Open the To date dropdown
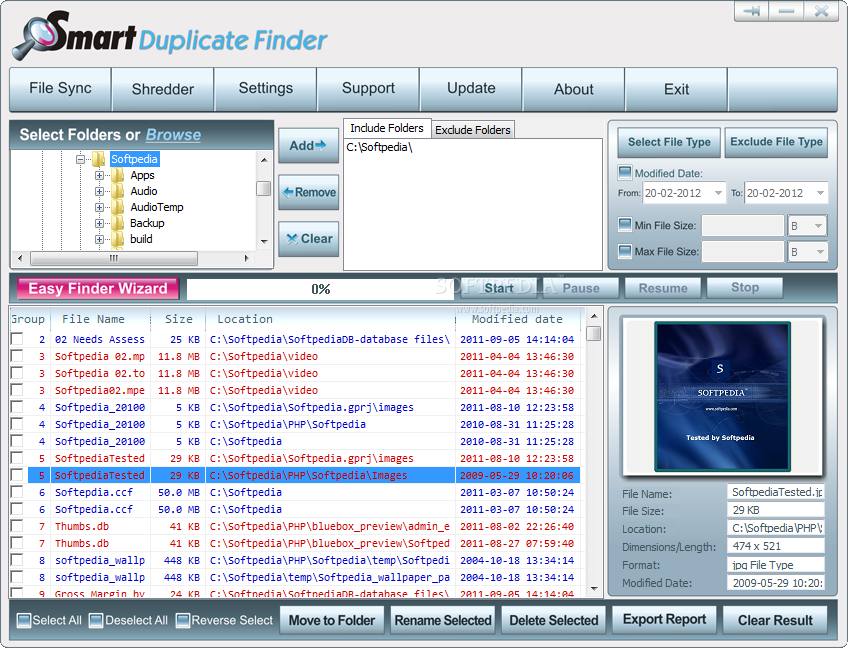The width and height of the screenshot is (848, 648). 820,193
